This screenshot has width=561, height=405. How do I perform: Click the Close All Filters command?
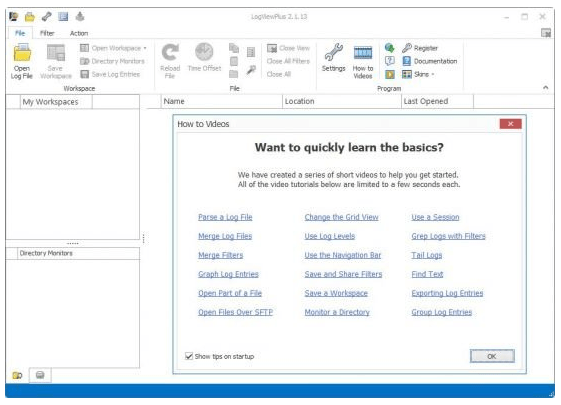[x=288, y=61]
